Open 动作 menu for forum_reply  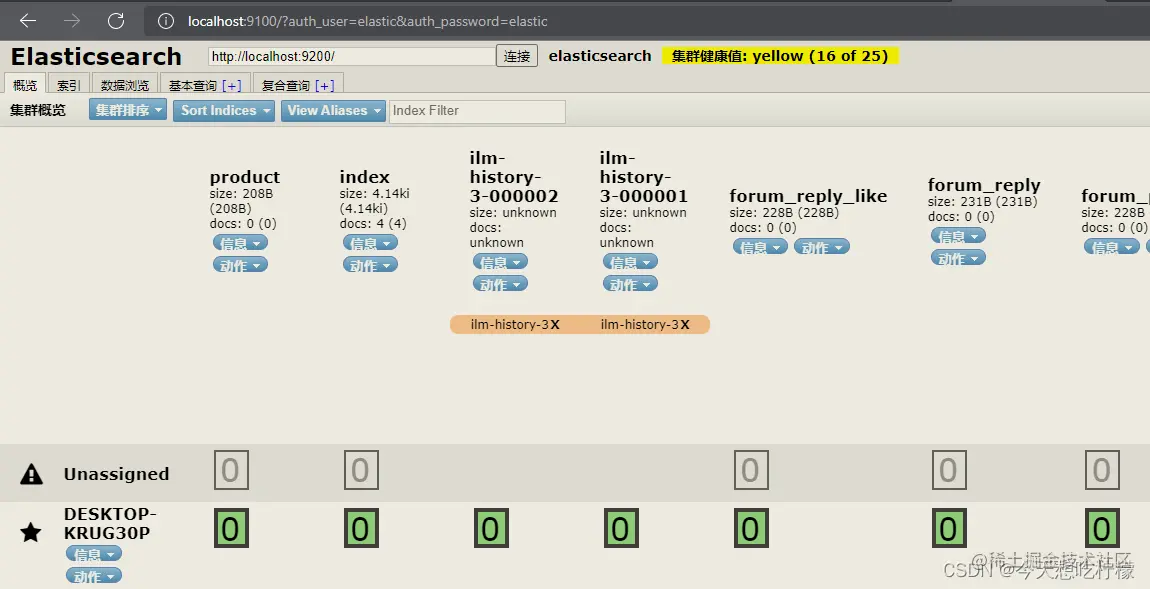pos(959,258)
